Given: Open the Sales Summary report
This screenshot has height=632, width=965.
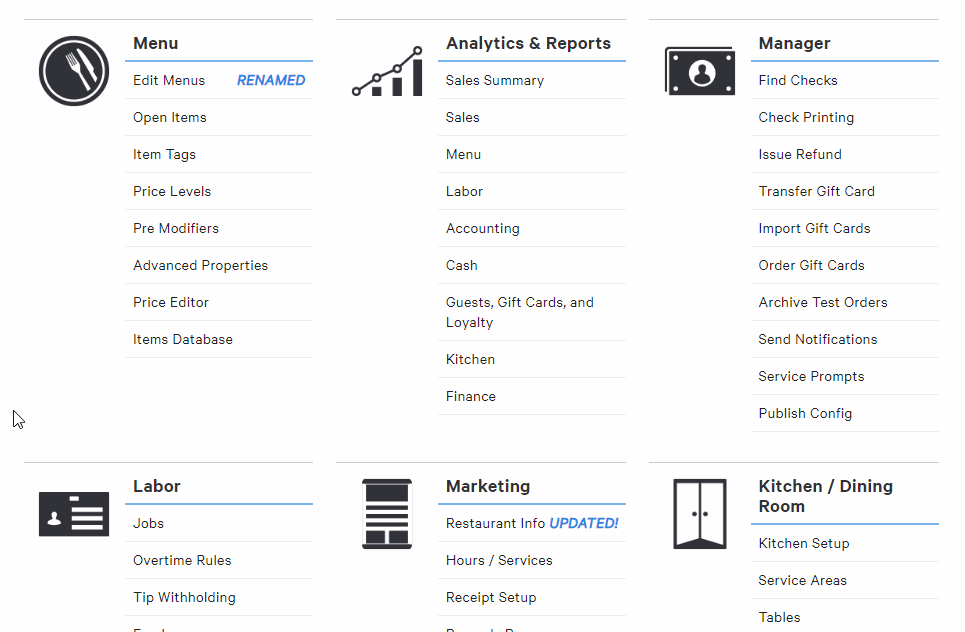Looking at the screenshot, I should (495, 81).
